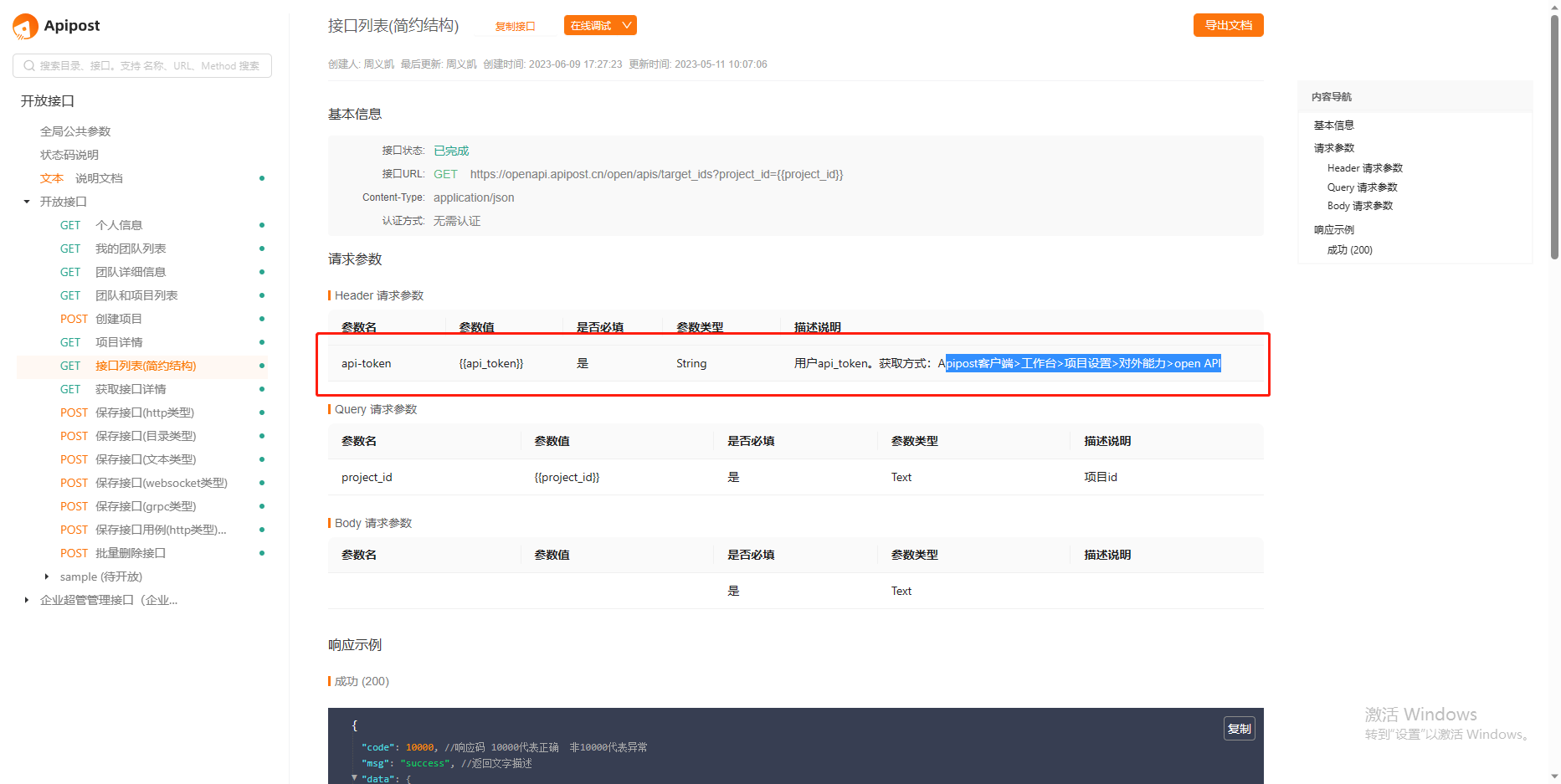Viewport: 1561px width, 784px height.
Task: Click the 开放接口 project title
Action: (48, 100)
